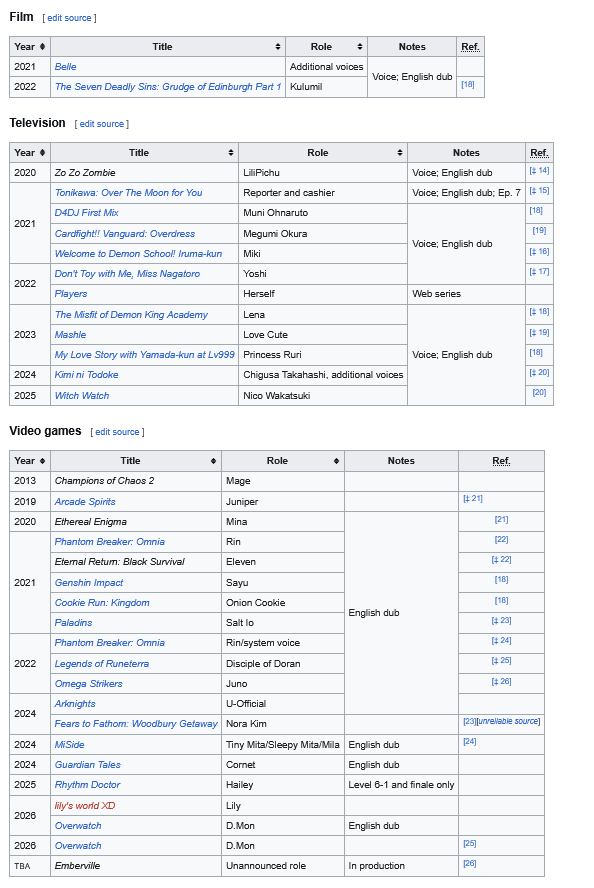Open the MiSide link
The width and height of the screenshot is (594, 888).
70,745
